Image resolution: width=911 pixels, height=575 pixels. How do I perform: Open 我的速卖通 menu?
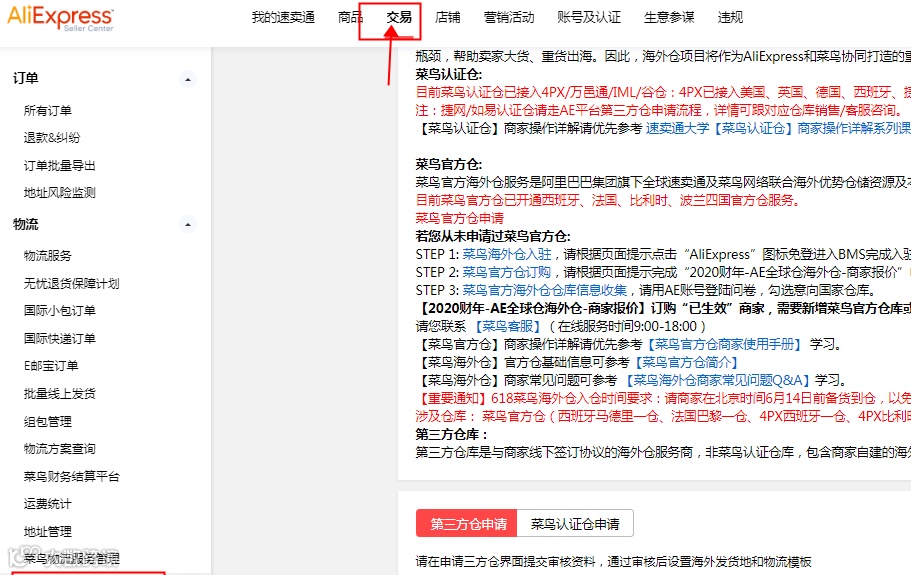click(283, 17)
